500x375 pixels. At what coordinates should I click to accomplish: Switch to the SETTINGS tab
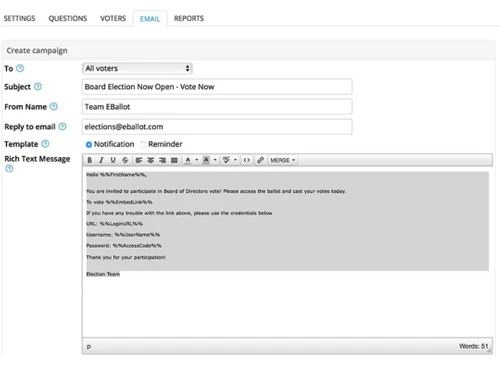click(x=19, y=18)
